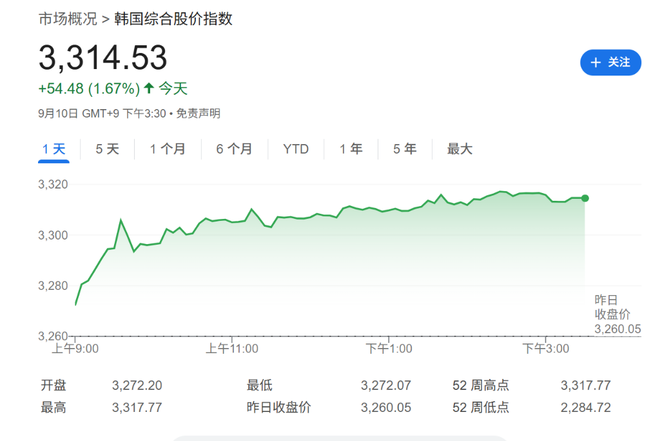
Task: Open the 市场概况 breadcrumb link
Action: pos(68,19)
